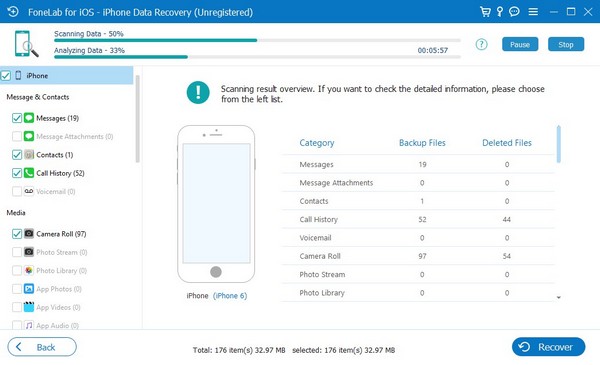
Task: Toggle the Photo Stream (0) checkbox
Action: pyautogui.click(x=16, y=252)
